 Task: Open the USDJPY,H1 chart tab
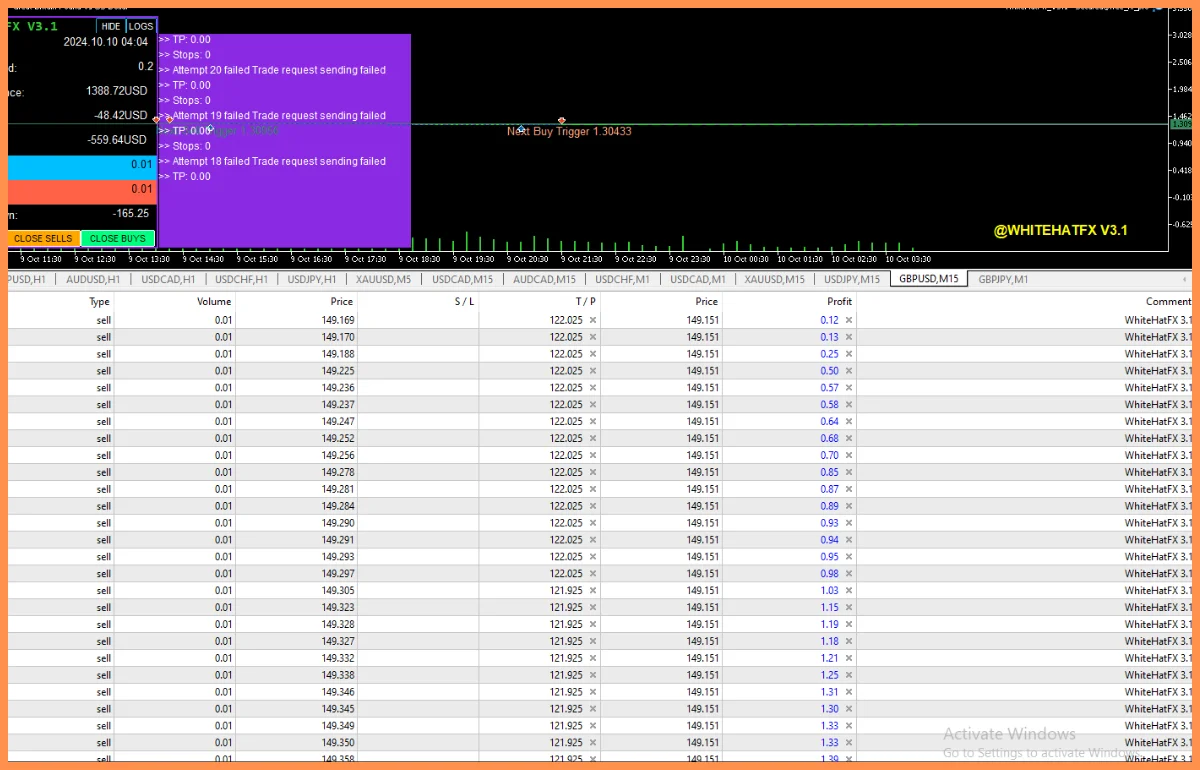[312, 279]
